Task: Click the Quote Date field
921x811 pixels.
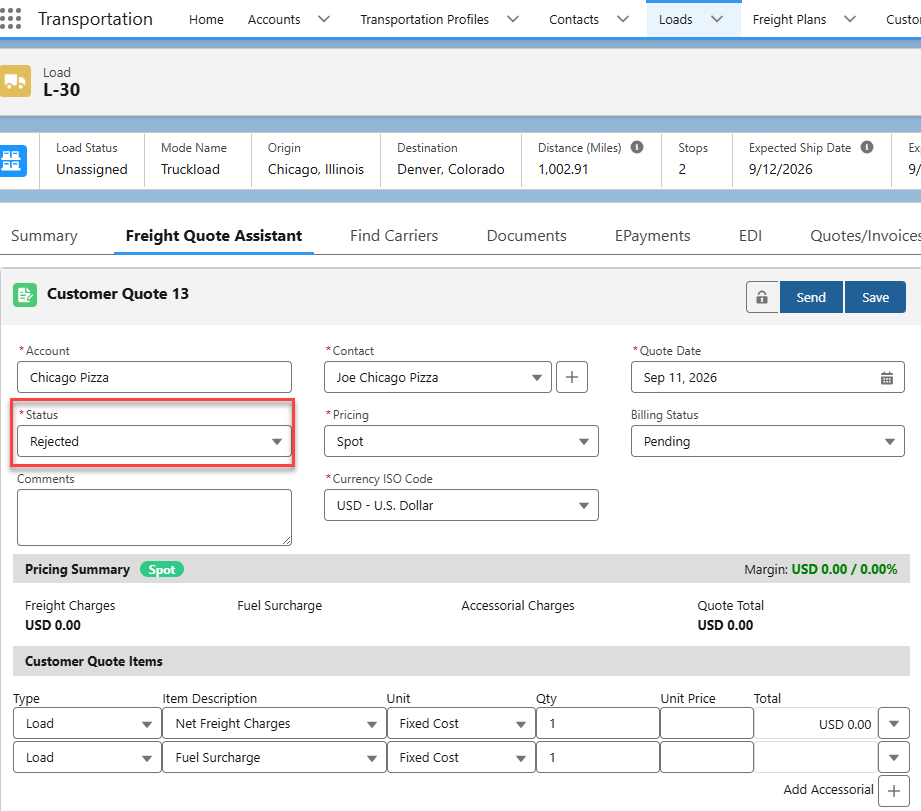Action: point(768,377)
